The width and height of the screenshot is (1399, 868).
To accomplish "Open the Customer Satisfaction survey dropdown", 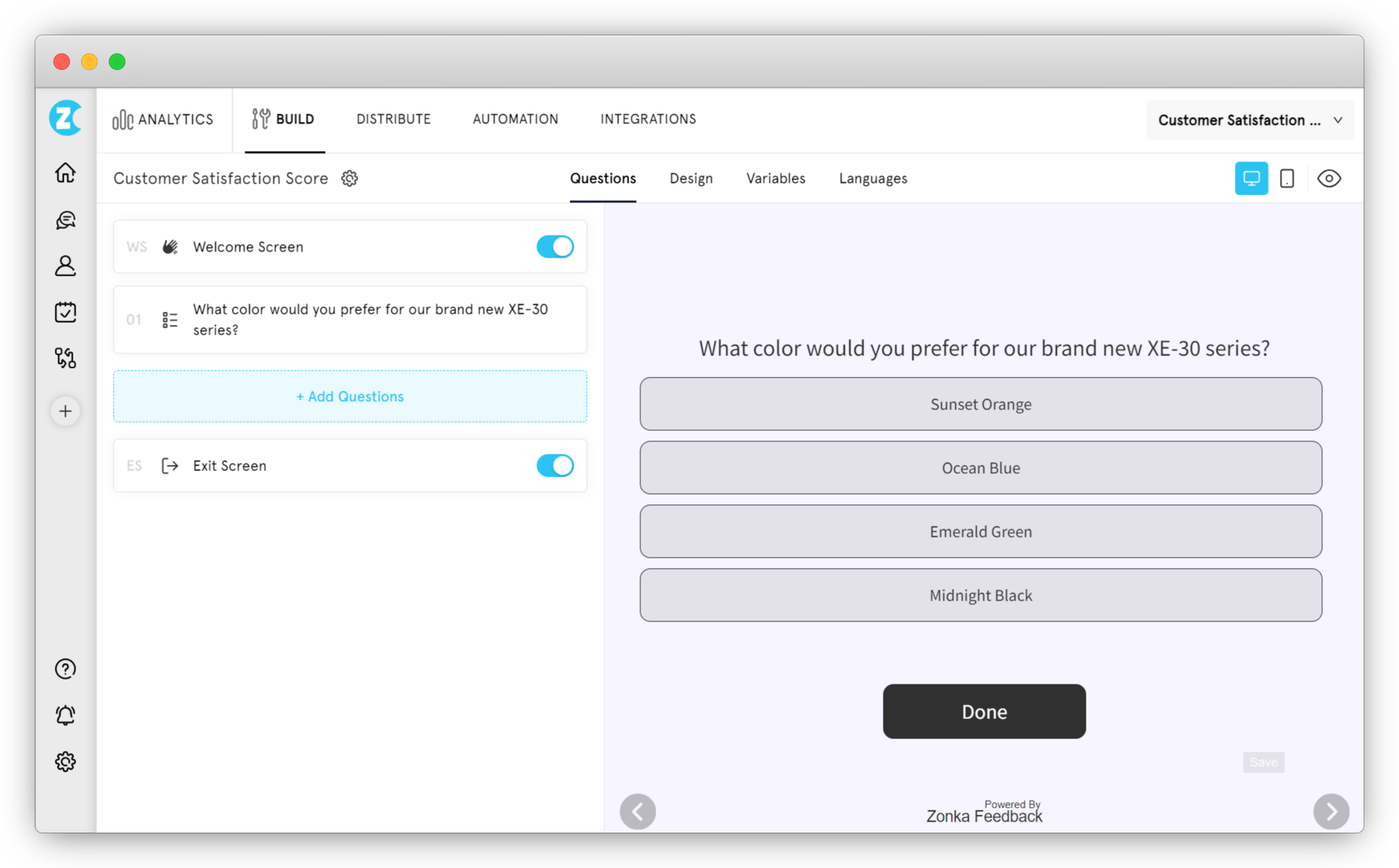I will (x=1339, y=120).
